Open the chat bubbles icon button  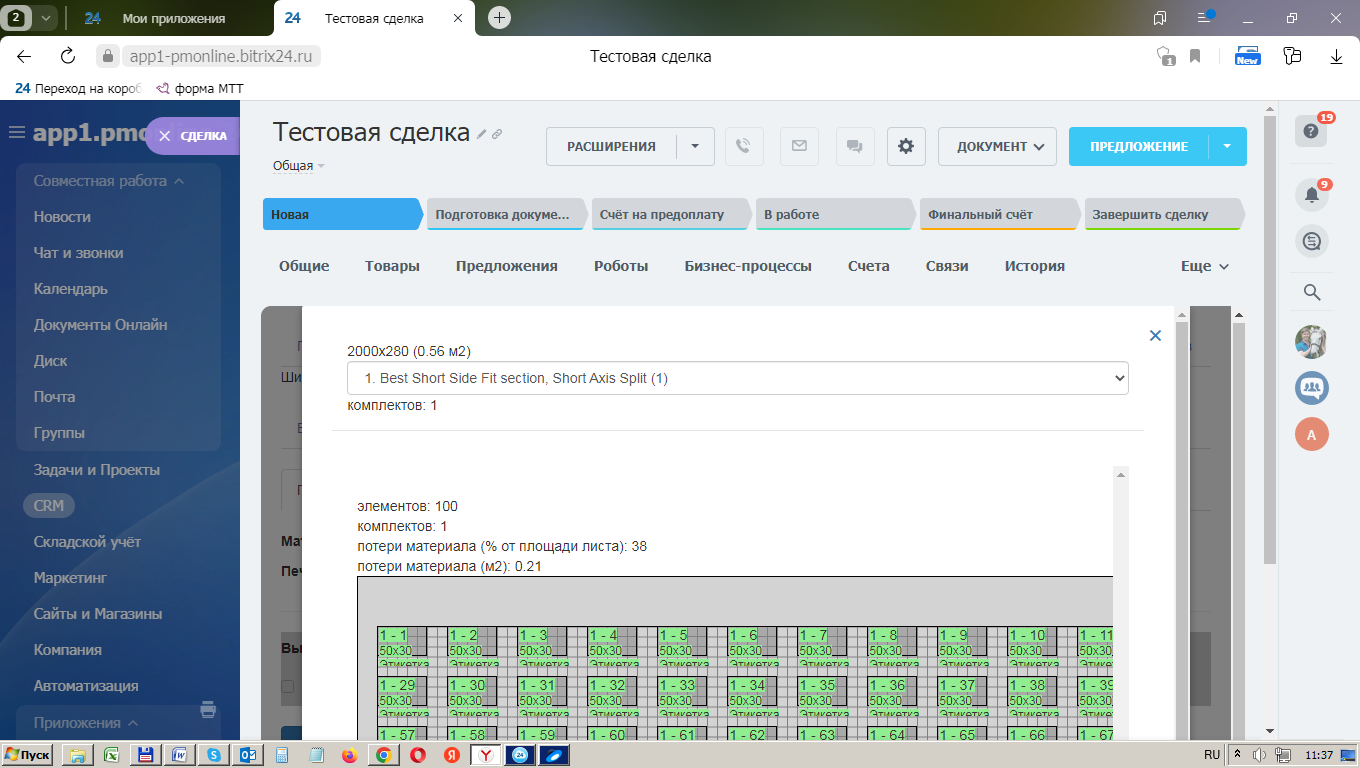tap(854, 146)
